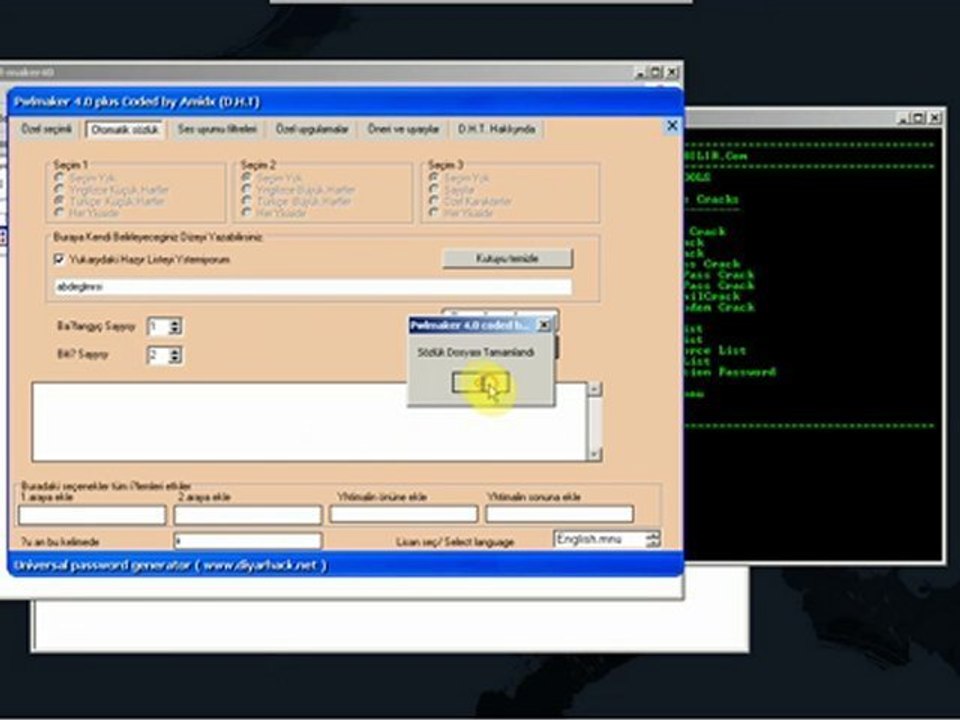Image resolution: width=960 pixels, height=720 pixels.
Task: Increase the Başlangıç Sayısı value
Action: tap(175, 322)
